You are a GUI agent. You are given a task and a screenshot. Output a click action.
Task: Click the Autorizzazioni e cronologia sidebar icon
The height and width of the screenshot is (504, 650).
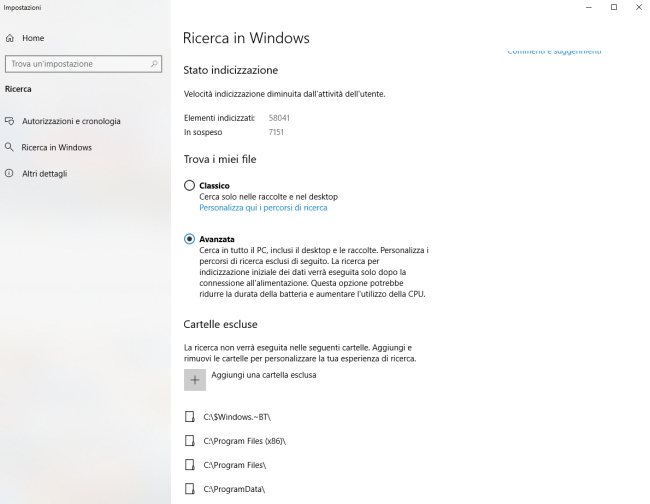point(10,121)
